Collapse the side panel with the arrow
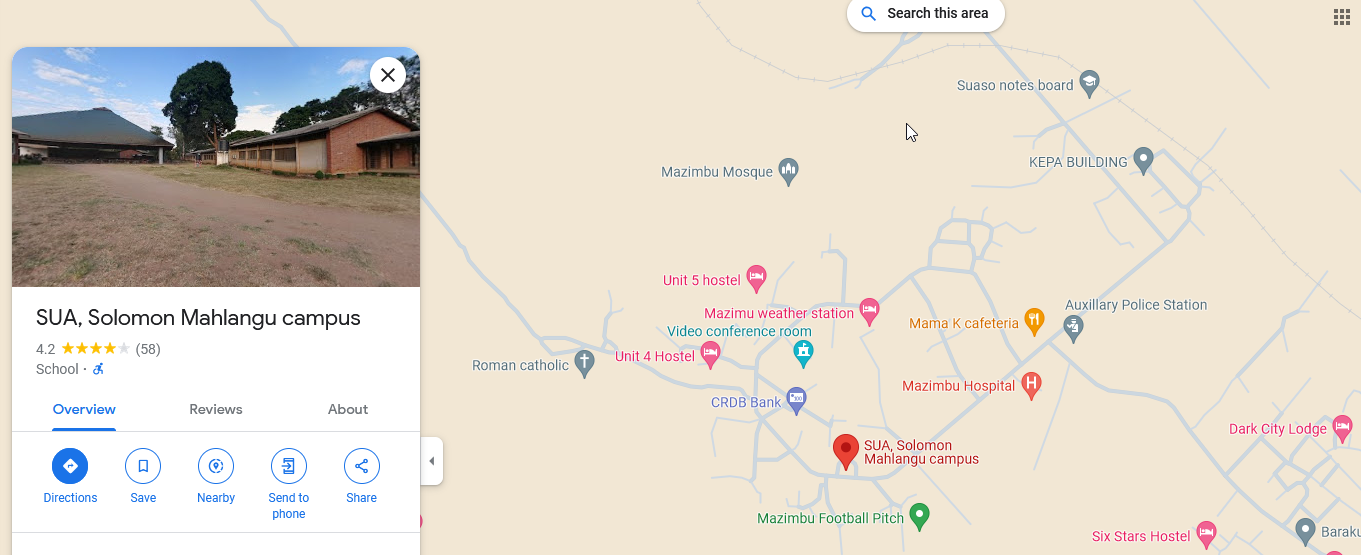Image resolution: width=1361 pixels, height=555 pixels. pyautogui.click(x=432, y=461)
